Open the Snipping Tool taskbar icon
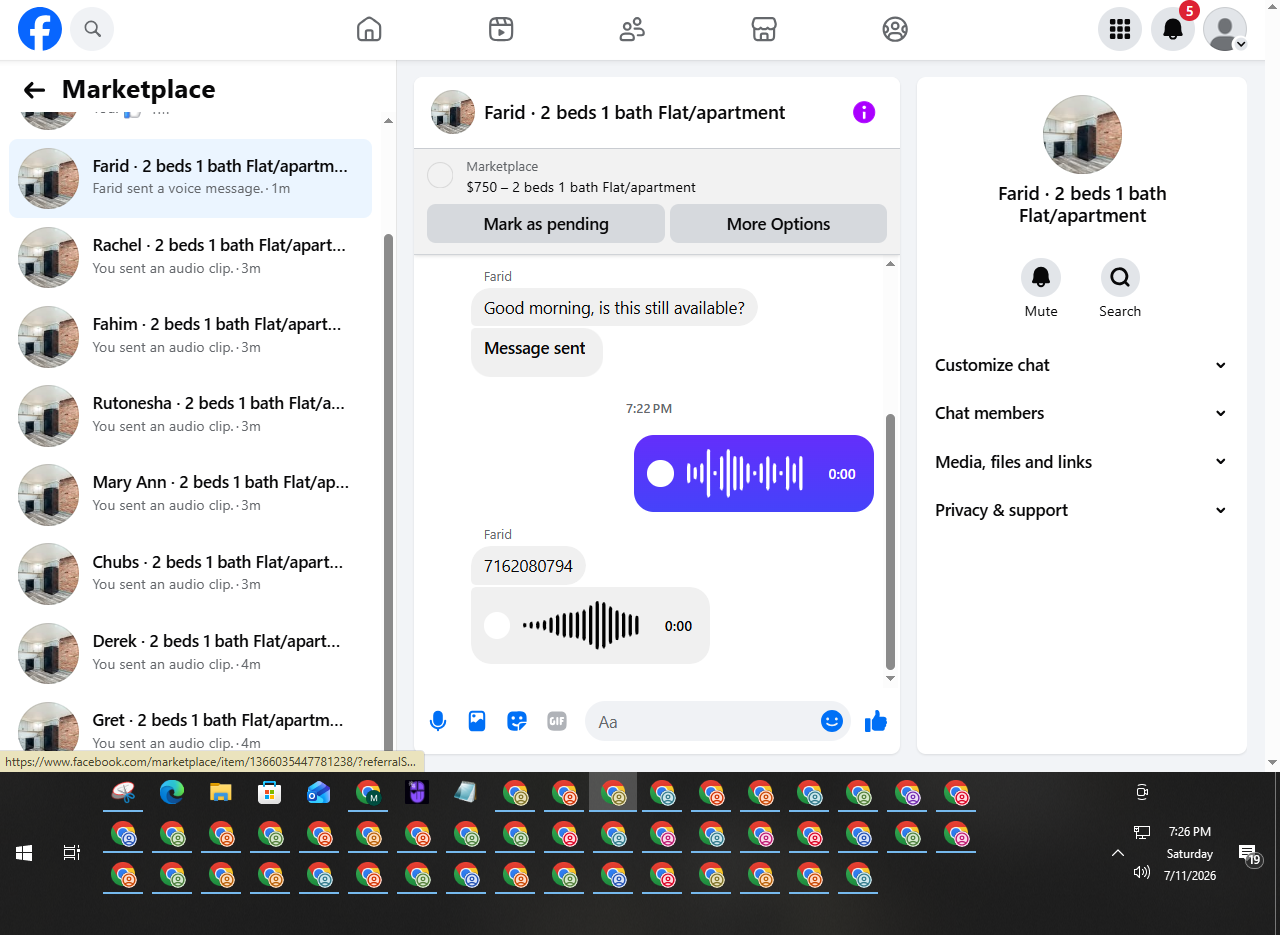Image resolution: width=1280 pixels, height=935 pixels. click(x=123, y=793)
